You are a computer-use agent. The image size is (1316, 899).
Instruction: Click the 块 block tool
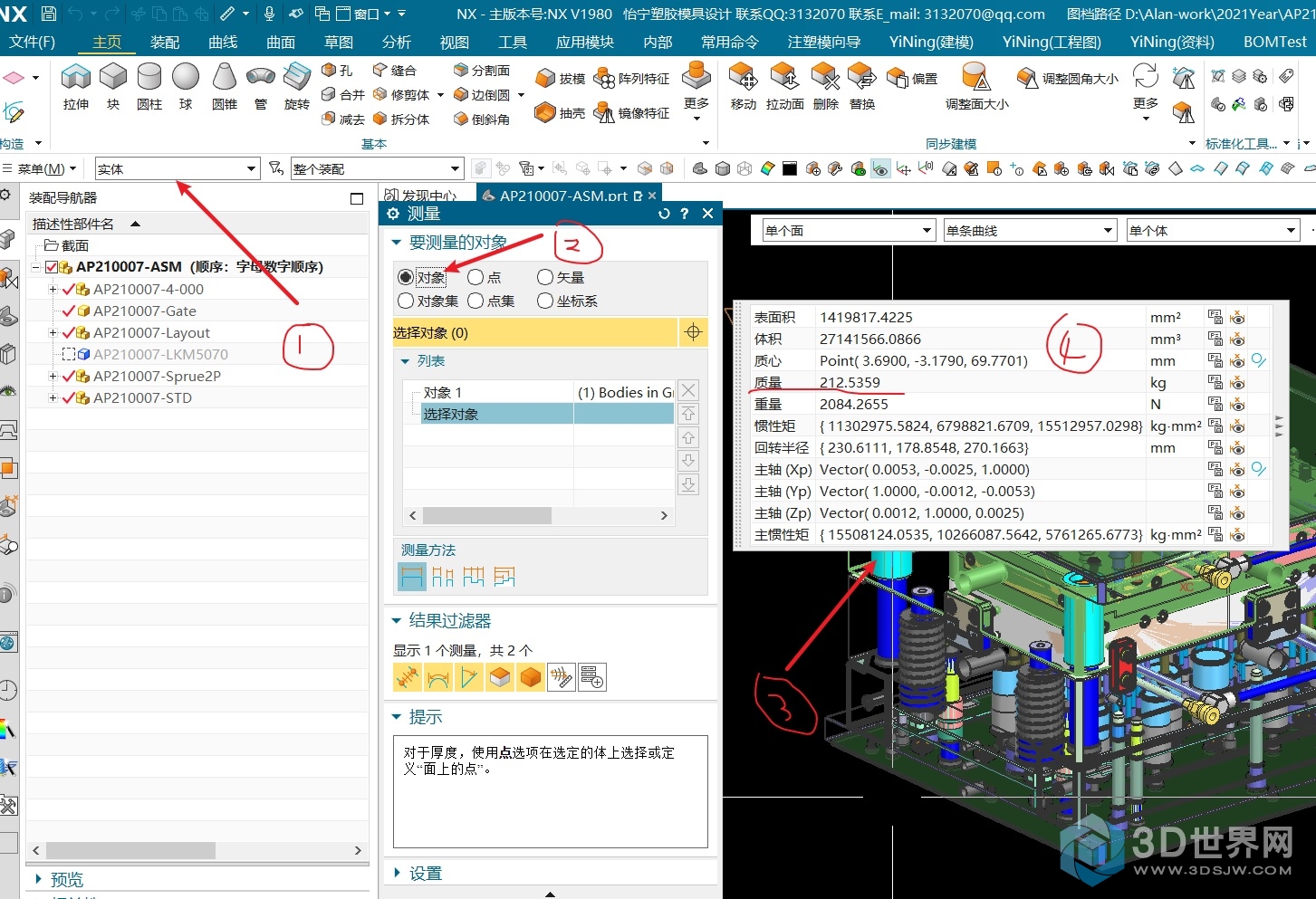click(113, 88)
